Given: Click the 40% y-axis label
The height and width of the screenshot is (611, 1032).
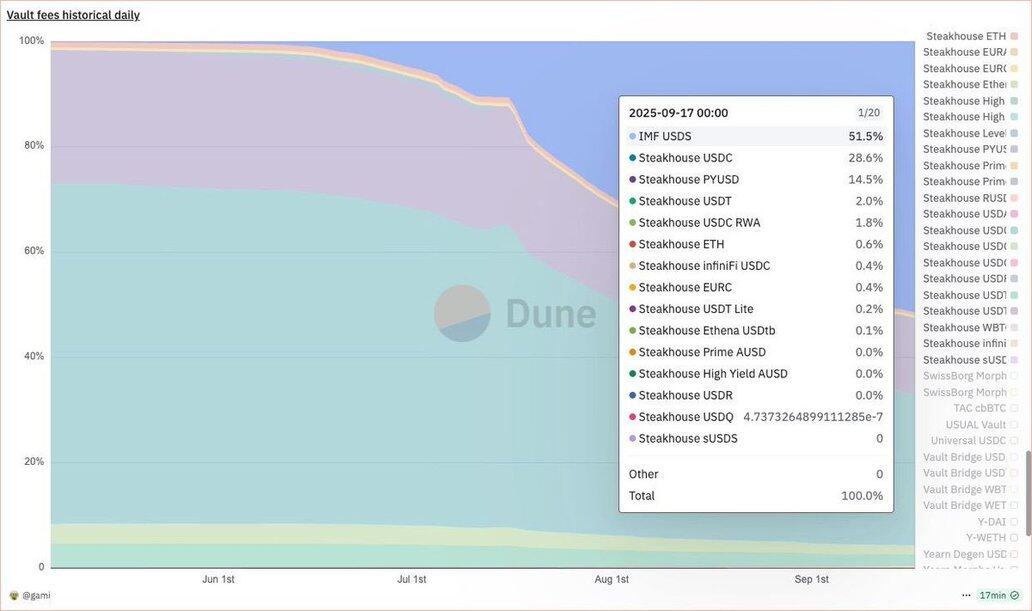Looking at the screenshot, I should tap(34, 356).
